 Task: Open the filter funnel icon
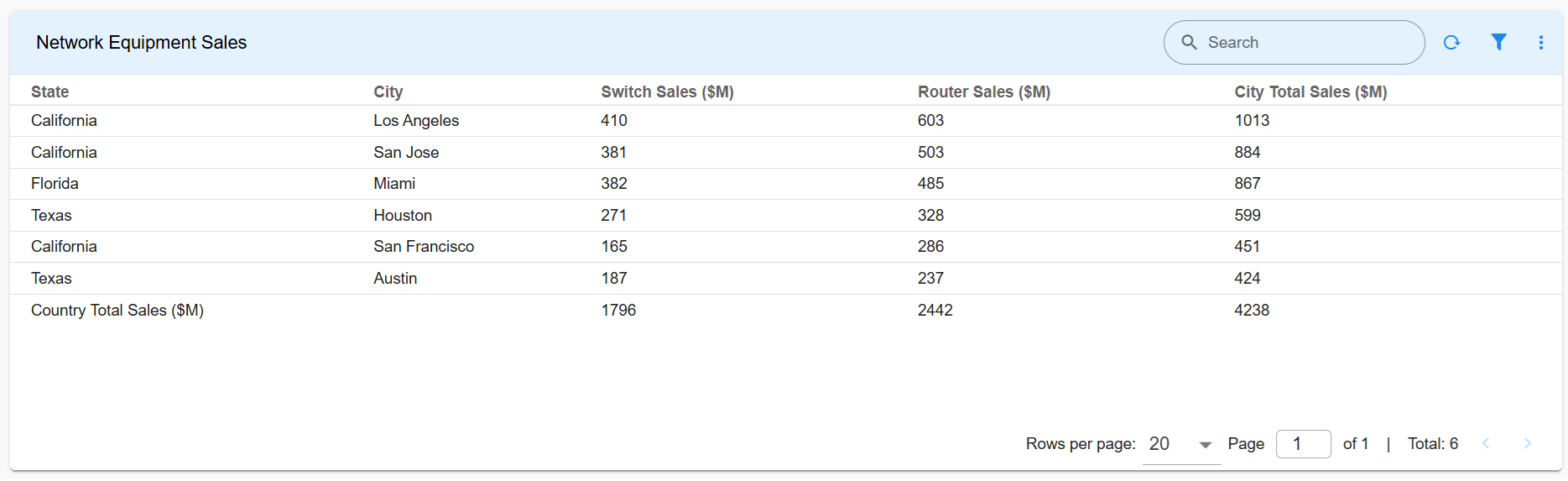point(1498,42)
